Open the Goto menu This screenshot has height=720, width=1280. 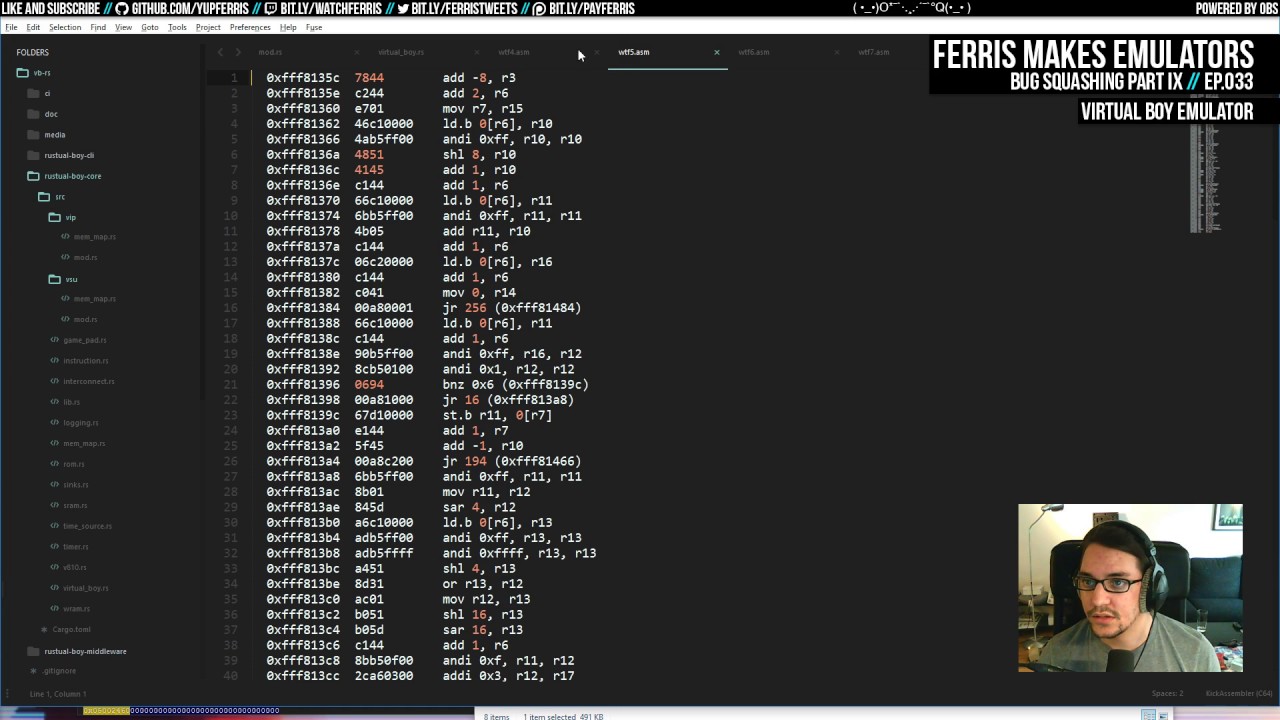pos(150,27)
